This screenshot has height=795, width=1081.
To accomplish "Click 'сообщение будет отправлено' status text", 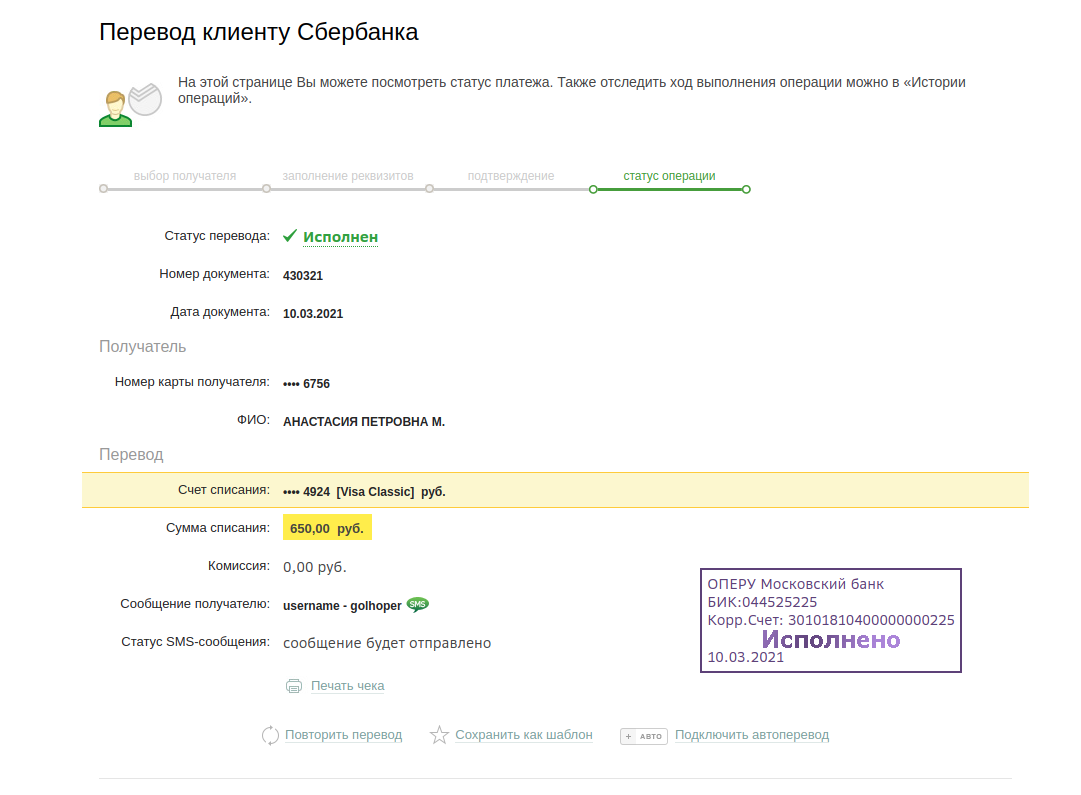I will coord(387,643).
